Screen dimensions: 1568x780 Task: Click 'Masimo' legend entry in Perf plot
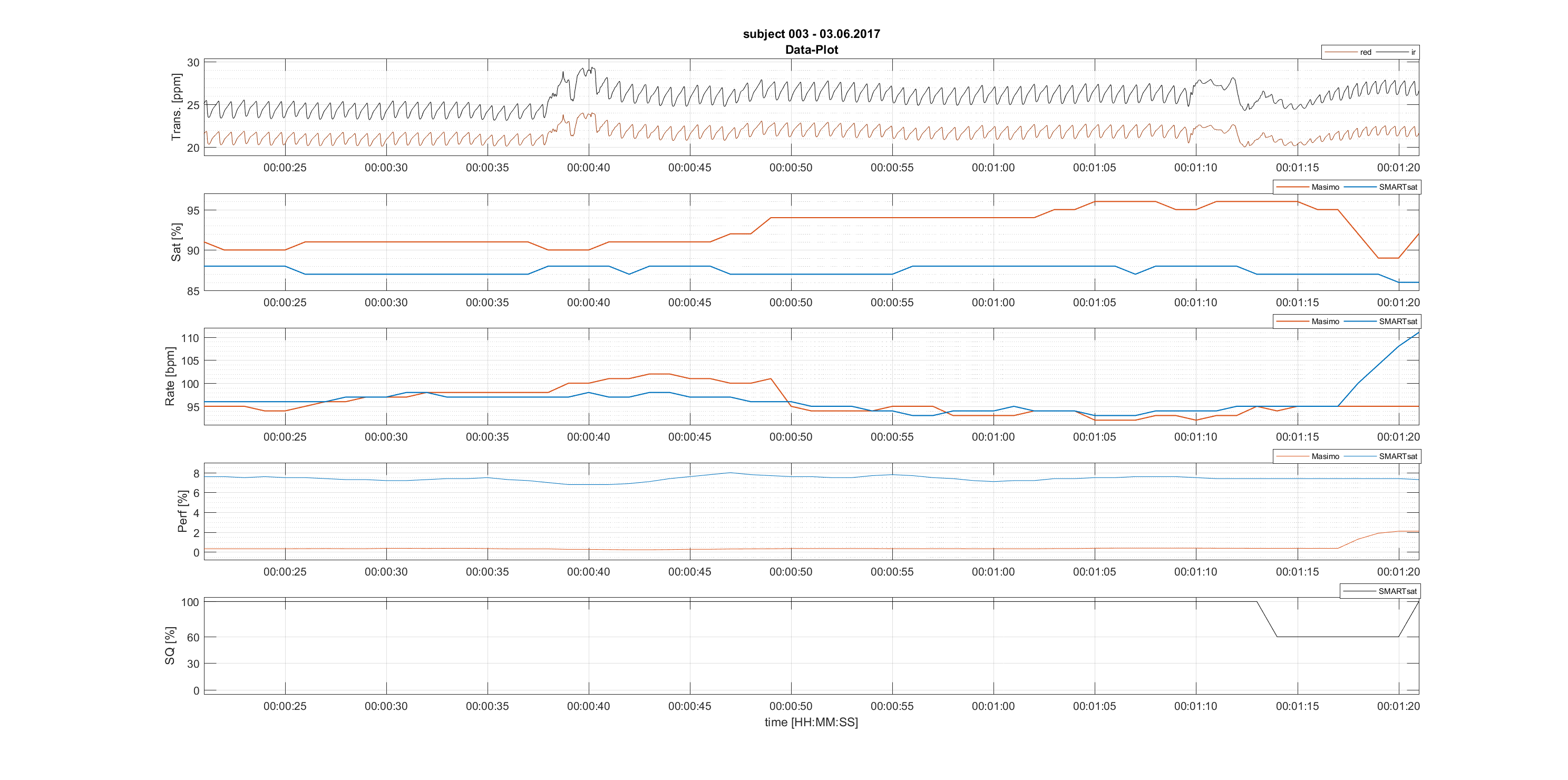1324,456
